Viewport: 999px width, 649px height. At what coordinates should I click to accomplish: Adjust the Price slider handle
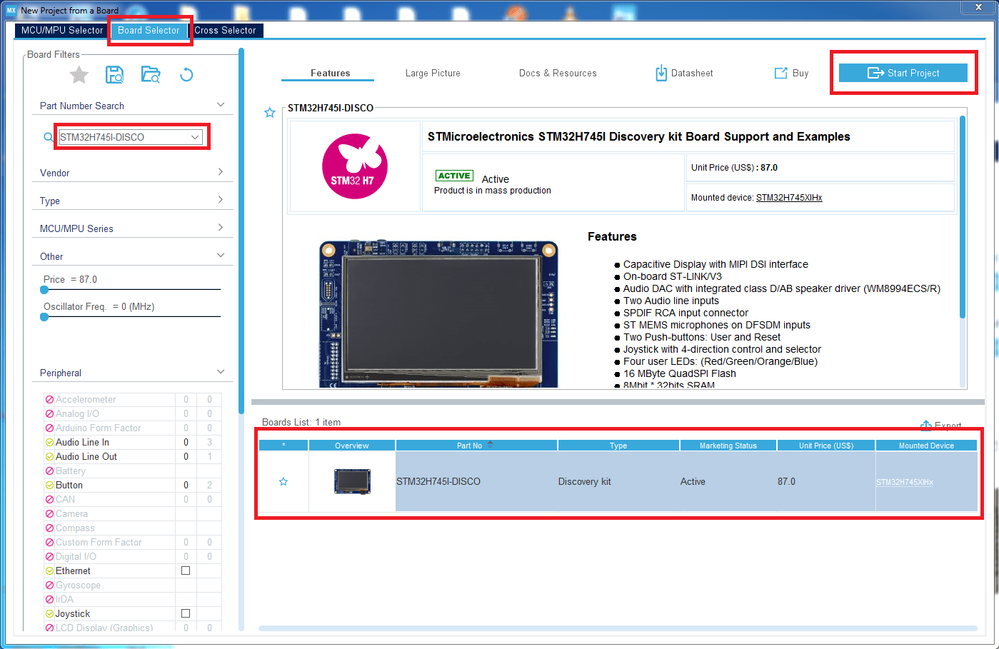tap(44, 289)
